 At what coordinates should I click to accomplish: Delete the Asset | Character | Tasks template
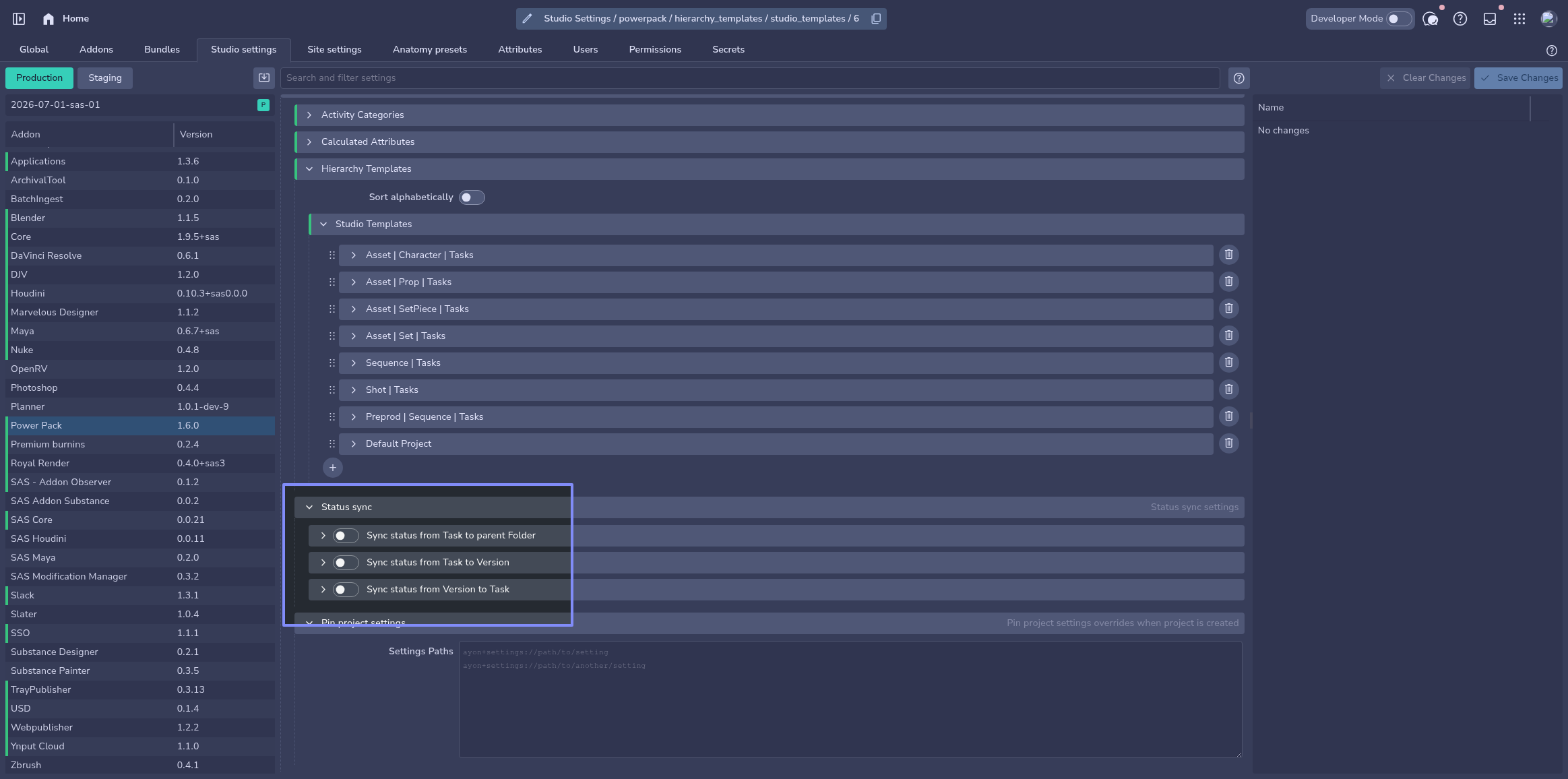[x=1229, y=255]
